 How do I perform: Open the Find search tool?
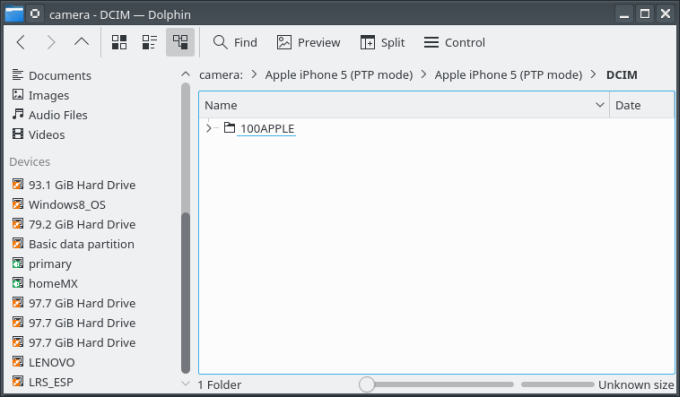pyautogui.click(x=235, y=42)
